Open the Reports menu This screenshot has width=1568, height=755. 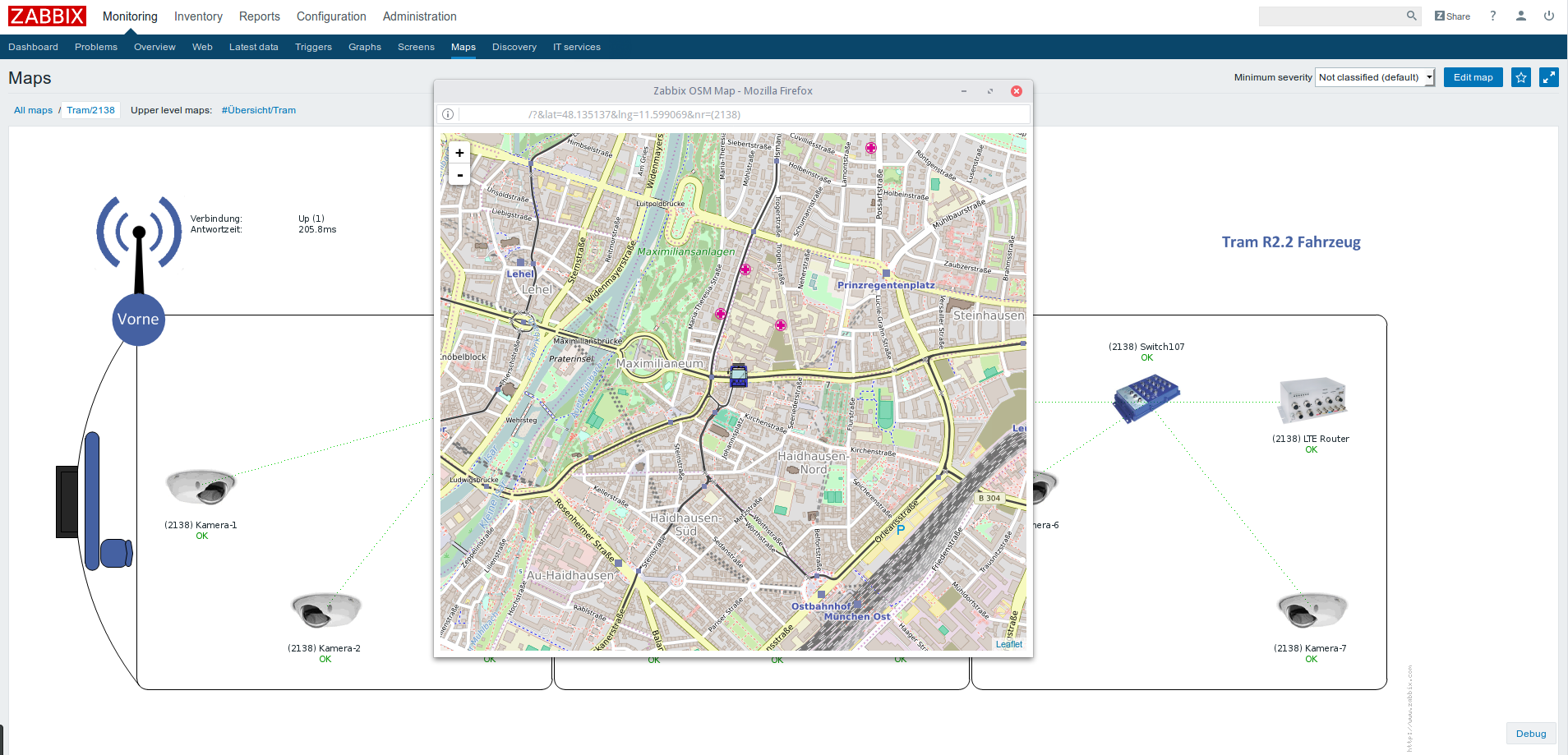260,16
